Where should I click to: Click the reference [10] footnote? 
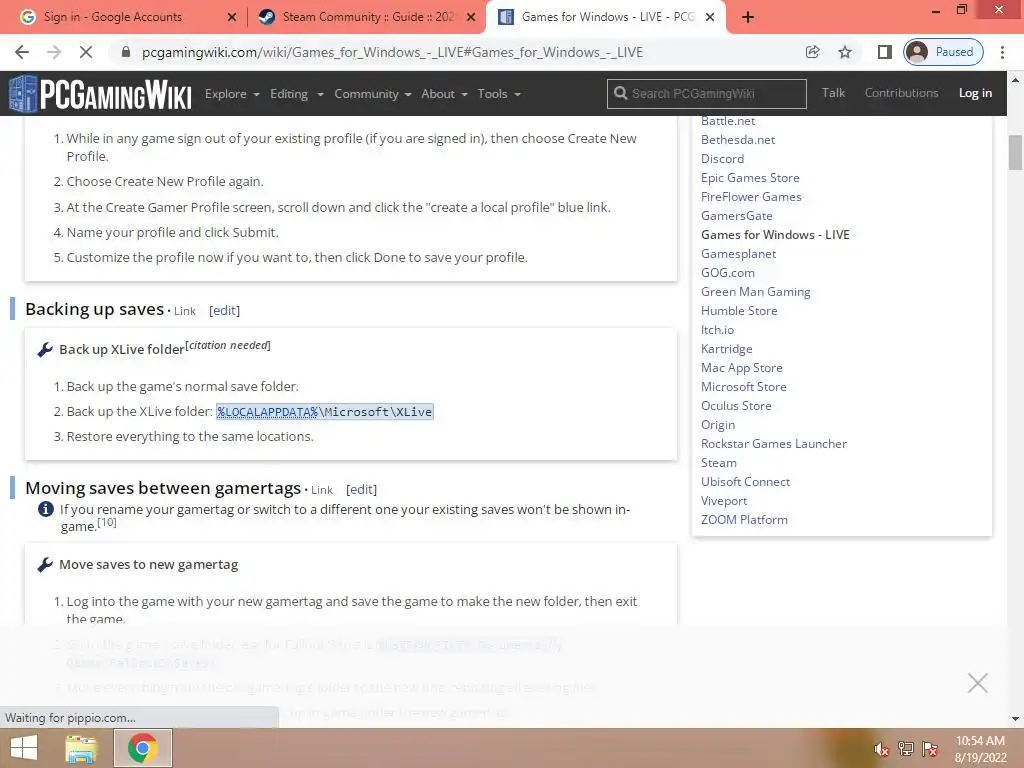coord(106,522)
